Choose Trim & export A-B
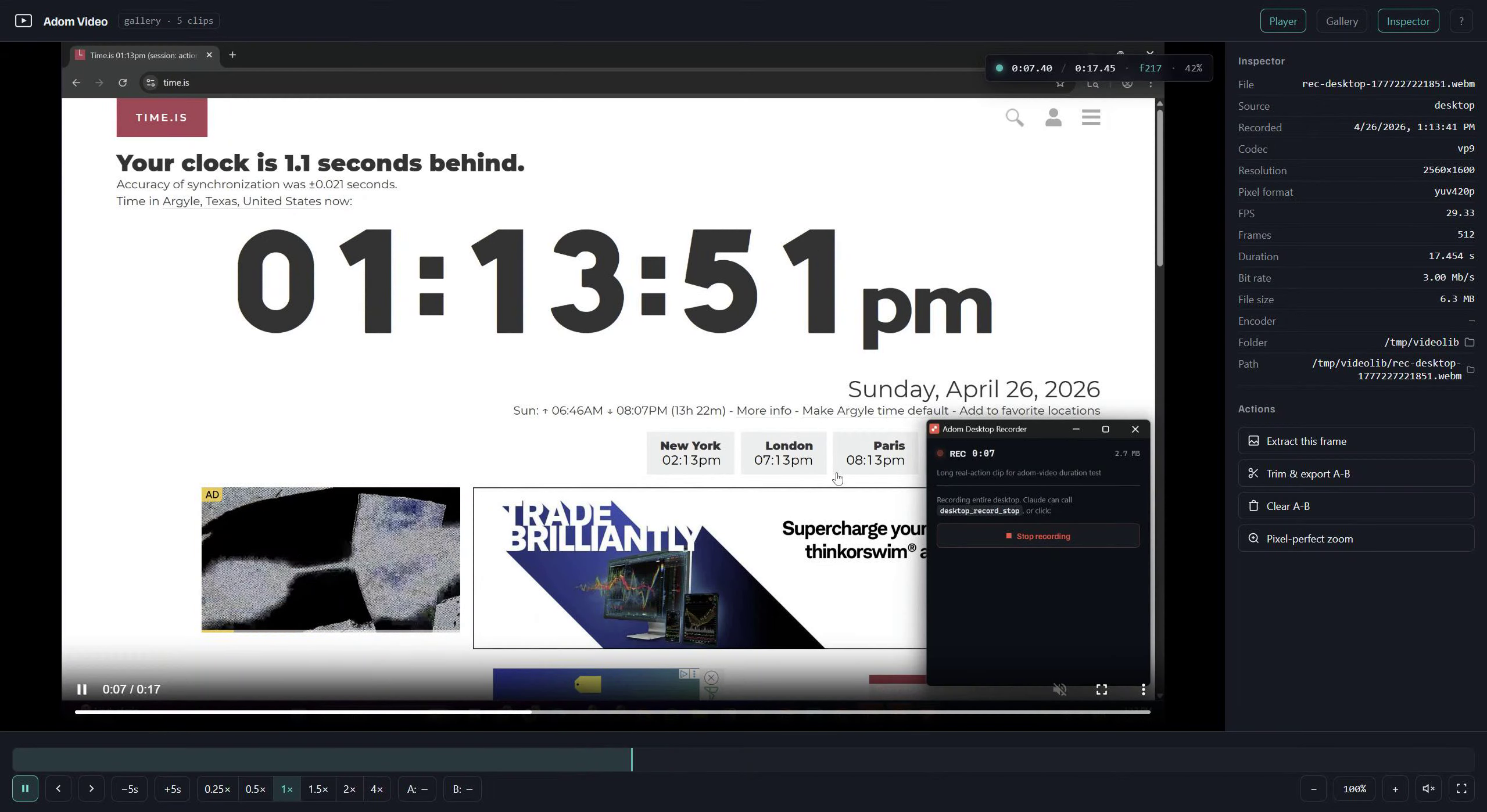1487x812 pixels. (x=1356, y=474)
